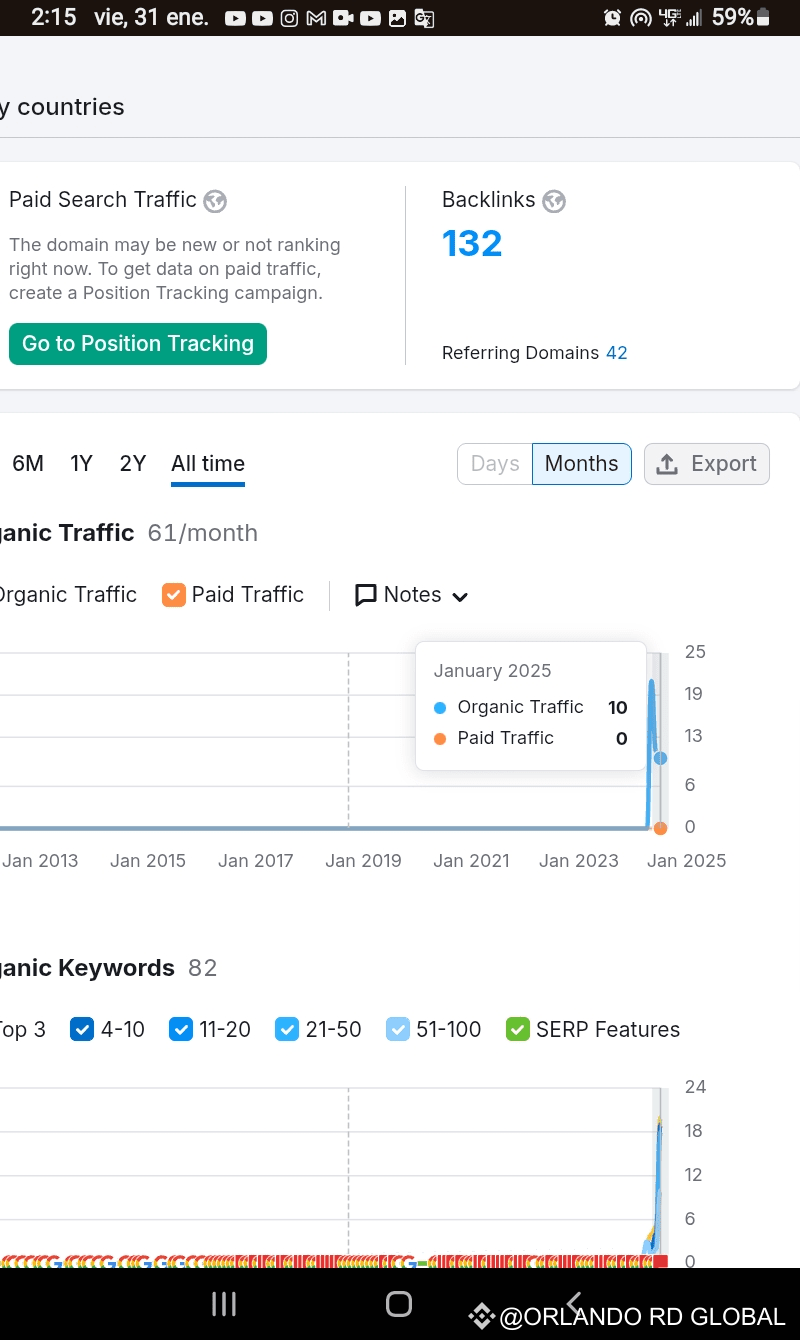Click the Export upload icon
800x1340 pixels.
[x=667, y=464]
